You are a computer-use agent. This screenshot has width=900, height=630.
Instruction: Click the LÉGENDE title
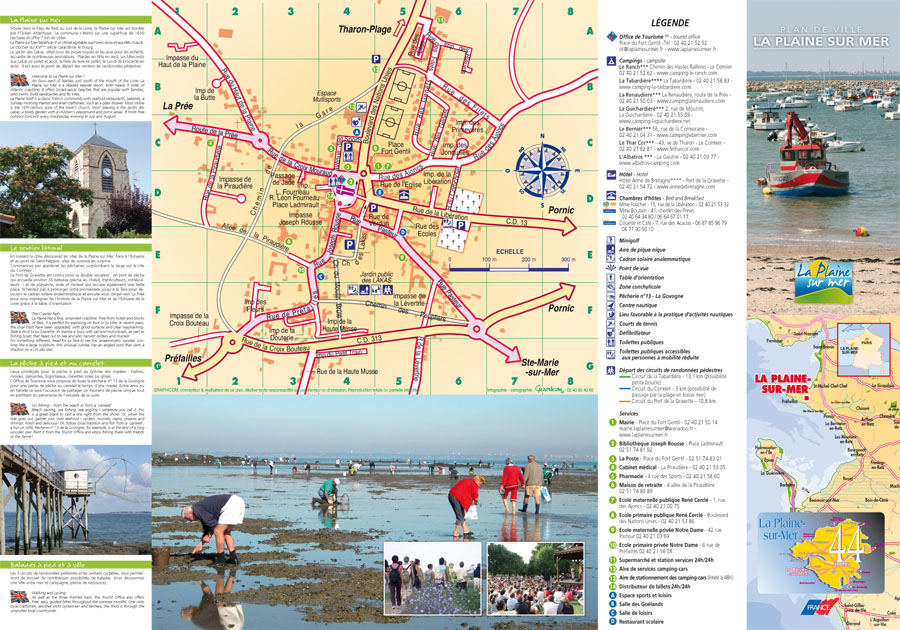(670, 23)
